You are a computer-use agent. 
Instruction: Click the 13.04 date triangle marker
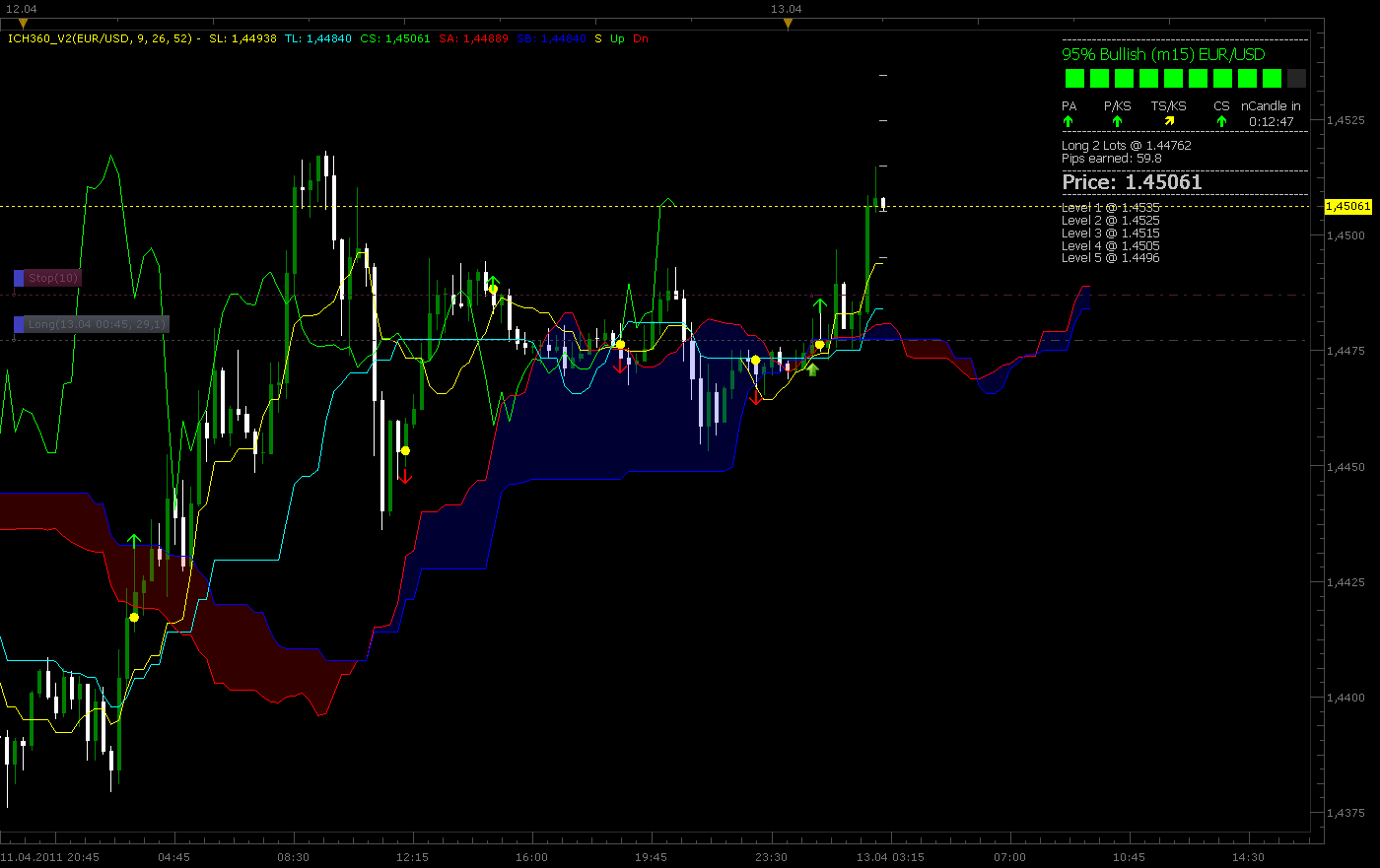pos(787,24)
